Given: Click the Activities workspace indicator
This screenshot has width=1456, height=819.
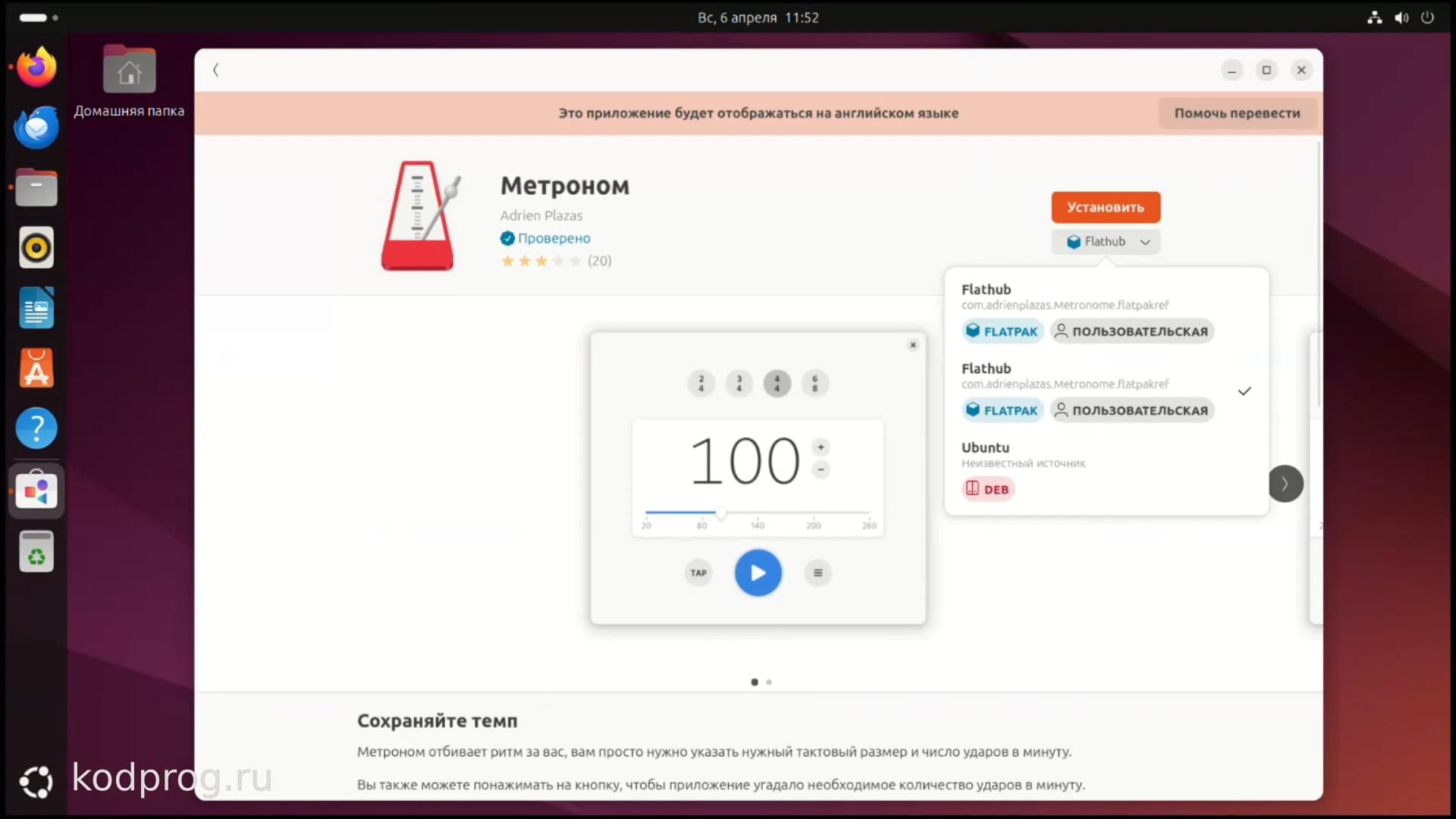Looking at the screenshot, I should point(39,17).
